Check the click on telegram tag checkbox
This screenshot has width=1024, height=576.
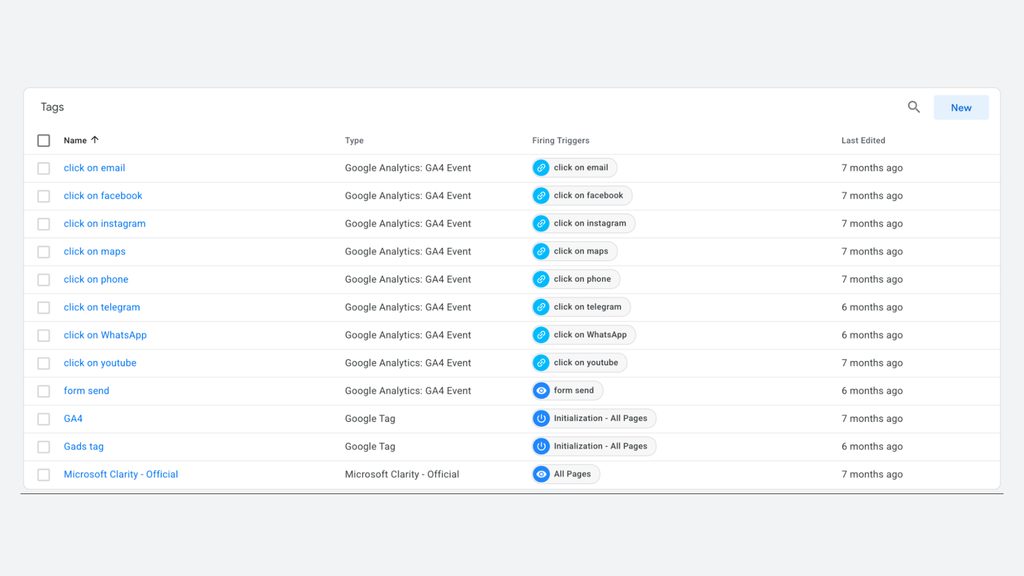point(44,308)
